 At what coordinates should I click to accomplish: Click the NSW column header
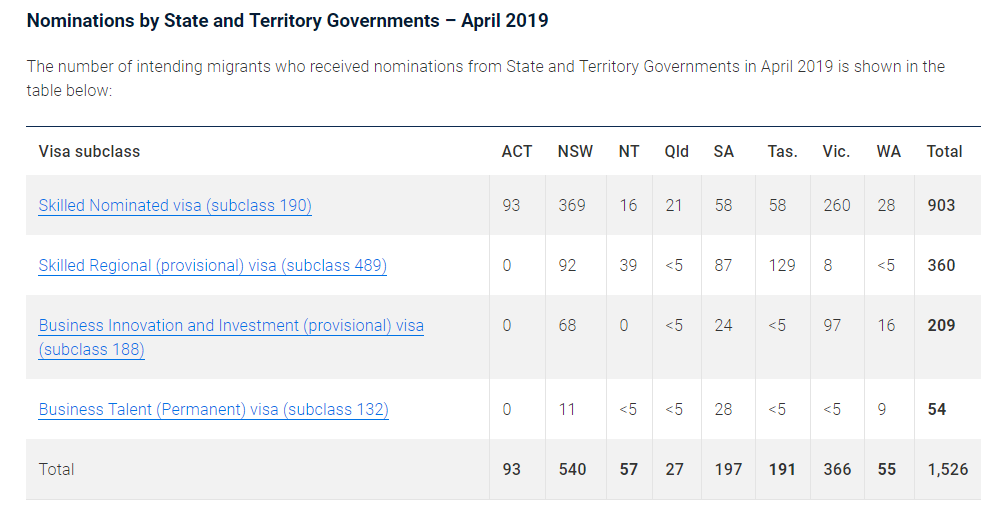click(575, 152)
